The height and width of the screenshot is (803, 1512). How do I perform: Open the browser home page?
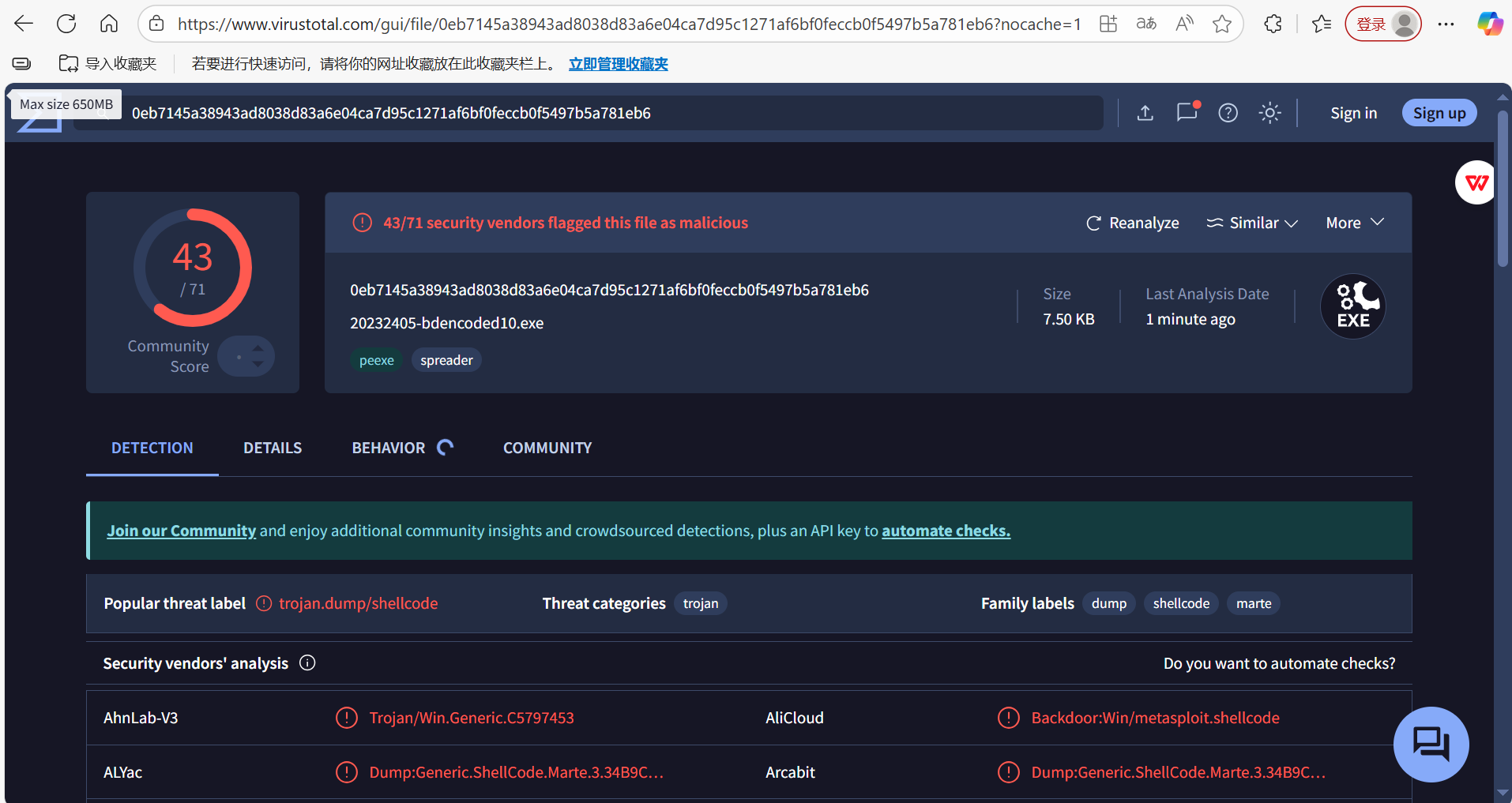click(x=109, y=24)
